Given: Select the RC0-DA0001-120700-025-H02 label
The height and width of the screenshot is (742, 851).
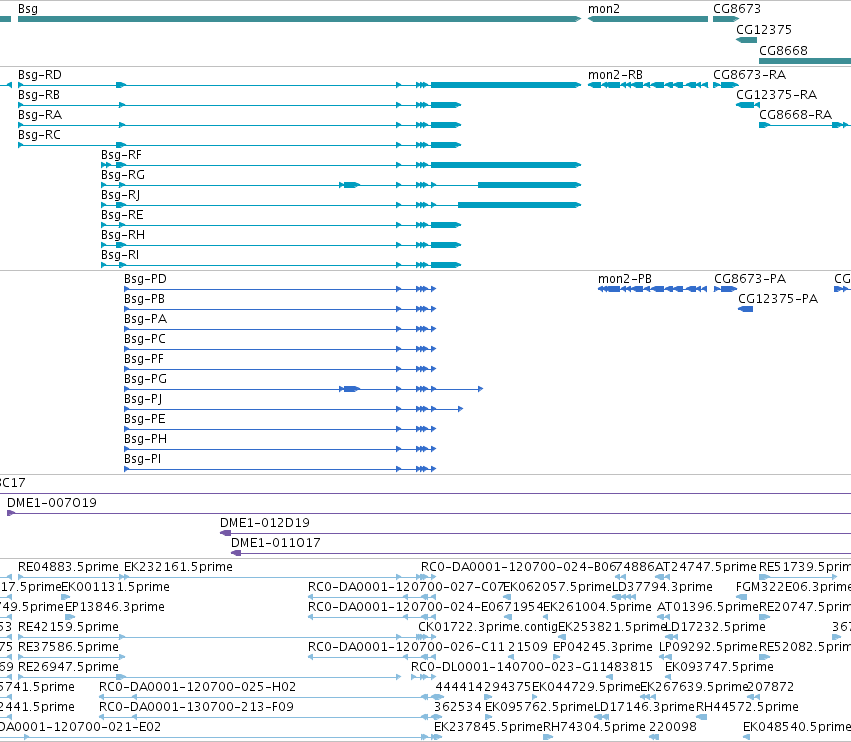Looking at the screenshot, I should tap(197, 687).
